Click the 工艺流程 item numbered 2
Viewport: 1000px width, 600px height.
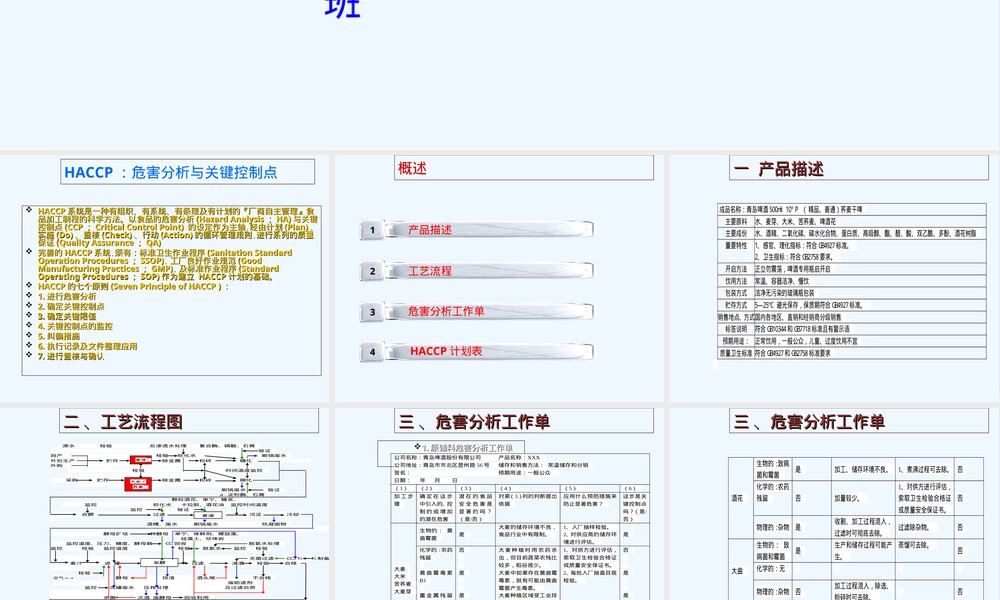tap(476, 271)
